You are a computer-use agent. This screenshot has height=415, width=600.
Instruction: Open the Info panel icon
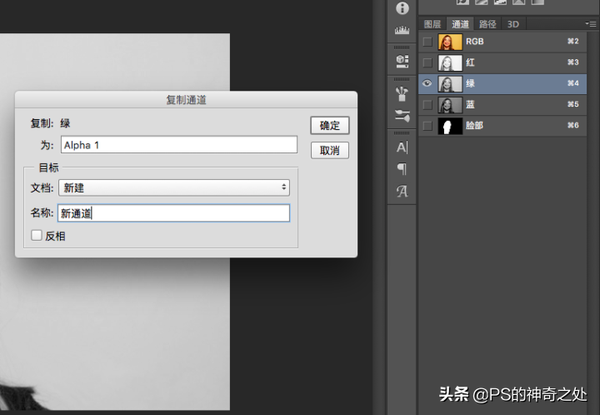[x=402, y=8]
